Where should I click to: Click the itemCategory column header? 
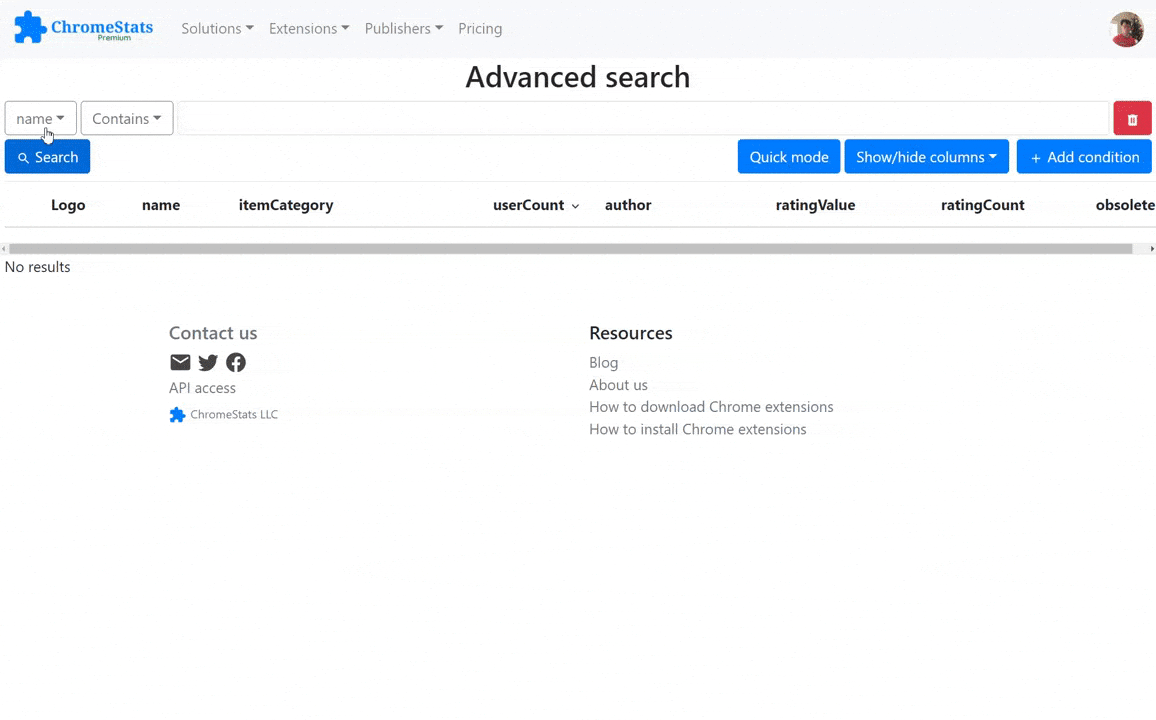point(286,205)
